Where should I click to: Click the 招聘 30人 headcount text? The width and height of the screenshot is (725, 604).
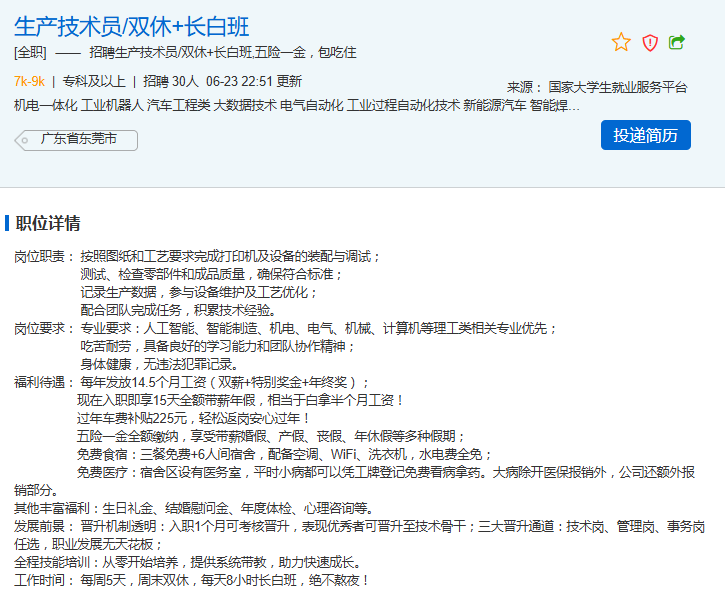click(170, 81)
